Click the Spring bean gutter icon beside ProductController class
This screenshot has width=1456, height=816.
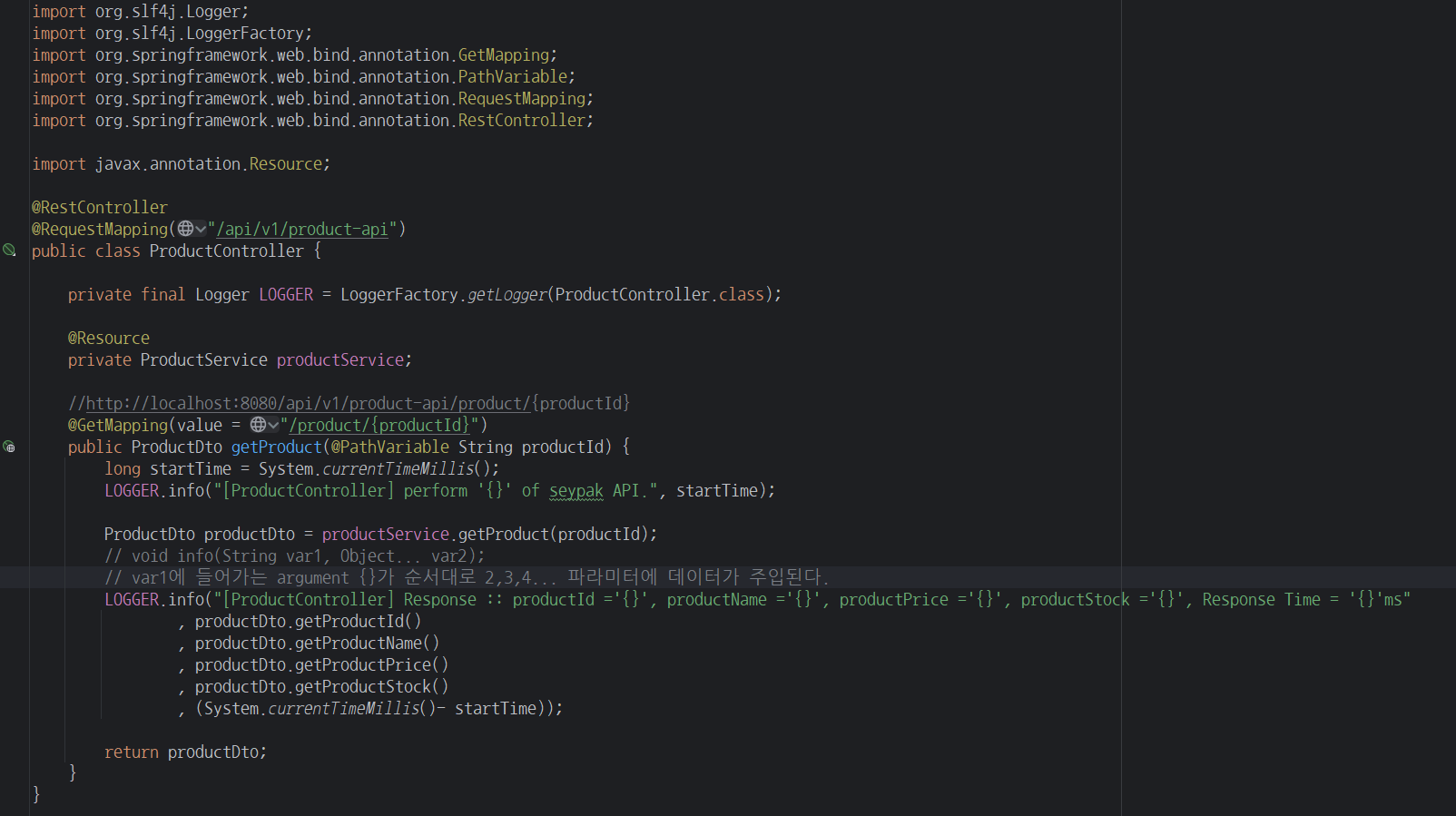[x=9, y=250]
